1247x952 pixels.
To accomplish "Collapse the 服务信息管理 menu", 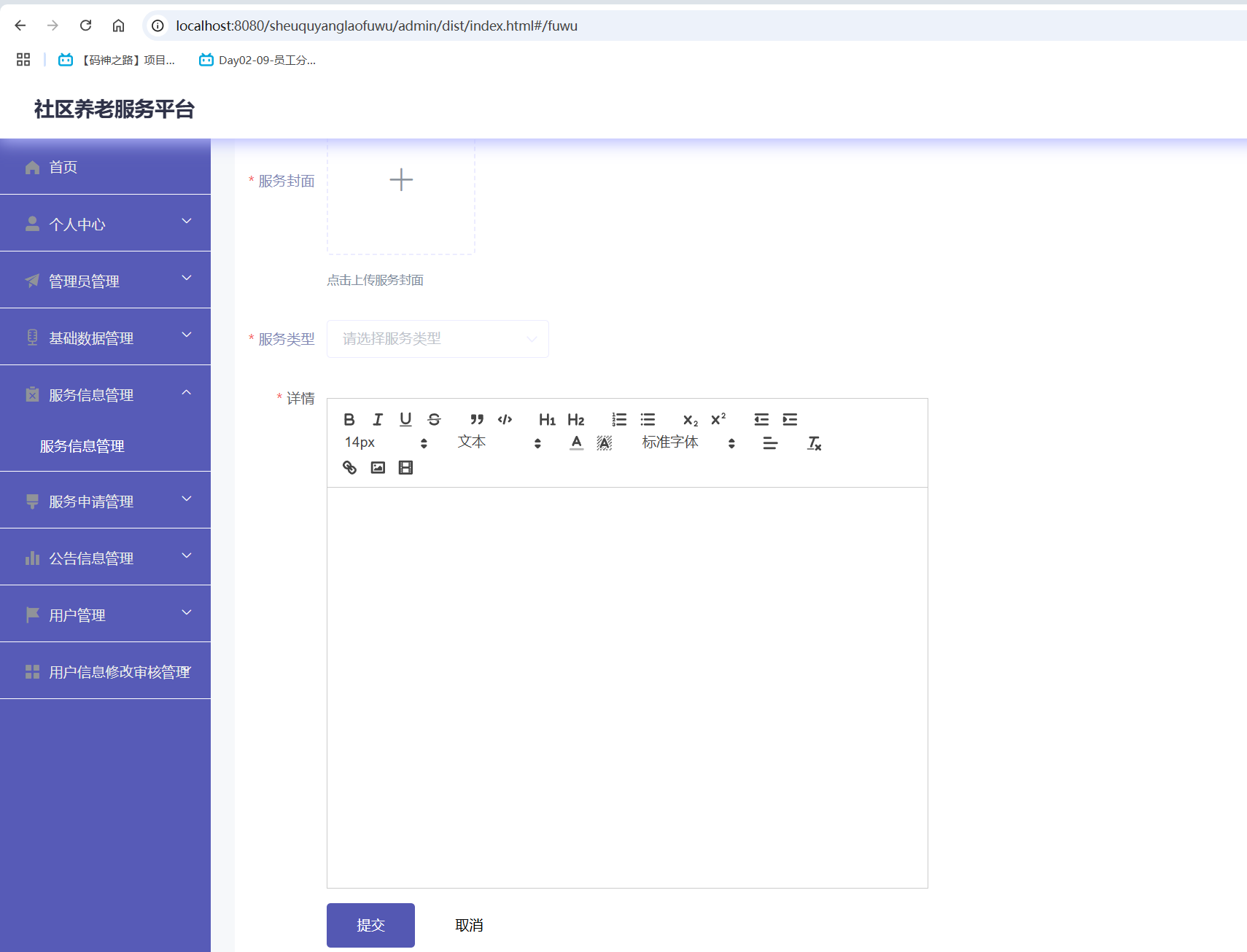I will click(x=105, y=394).
